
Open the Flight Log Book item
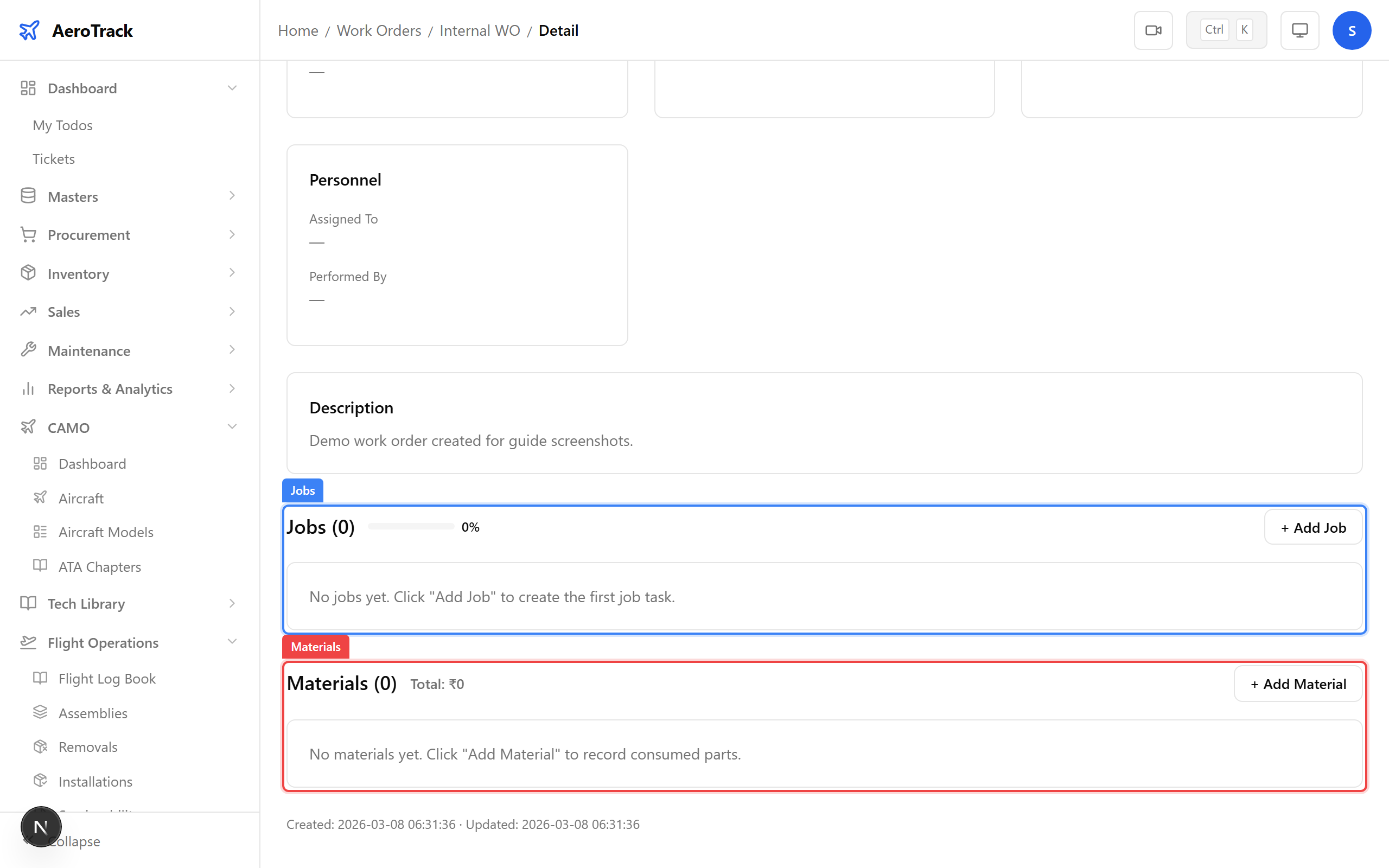click(x=107, y=679)
